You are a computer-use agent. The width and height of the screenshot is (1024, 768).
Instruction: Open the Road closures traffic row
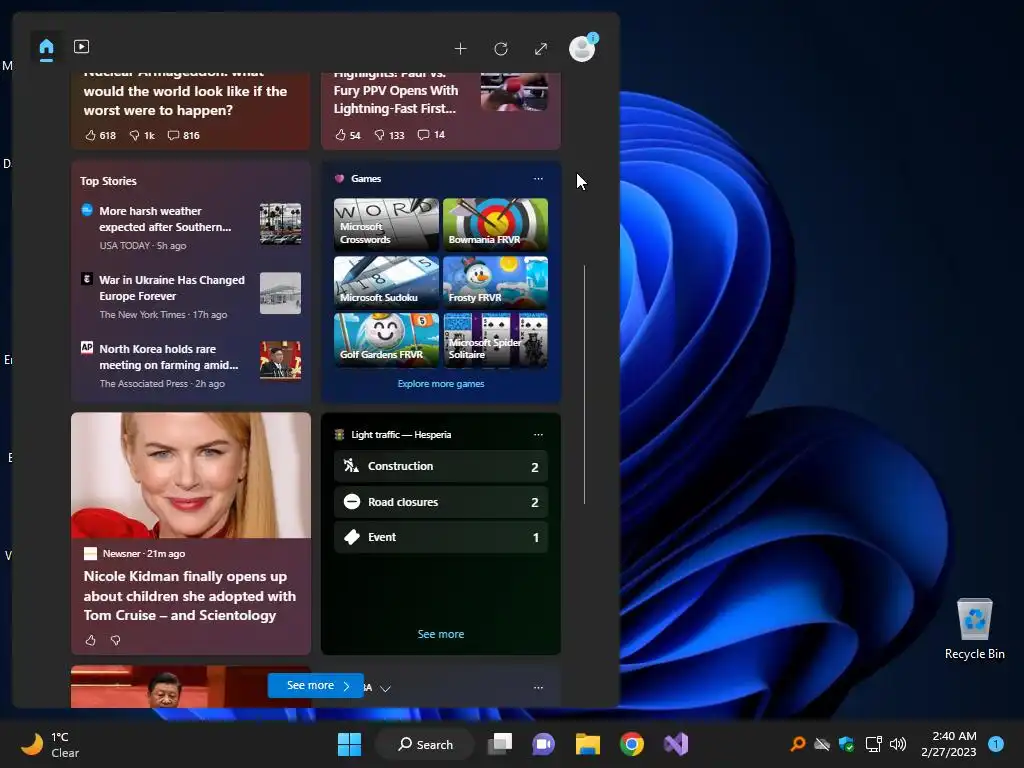point(441,502)
